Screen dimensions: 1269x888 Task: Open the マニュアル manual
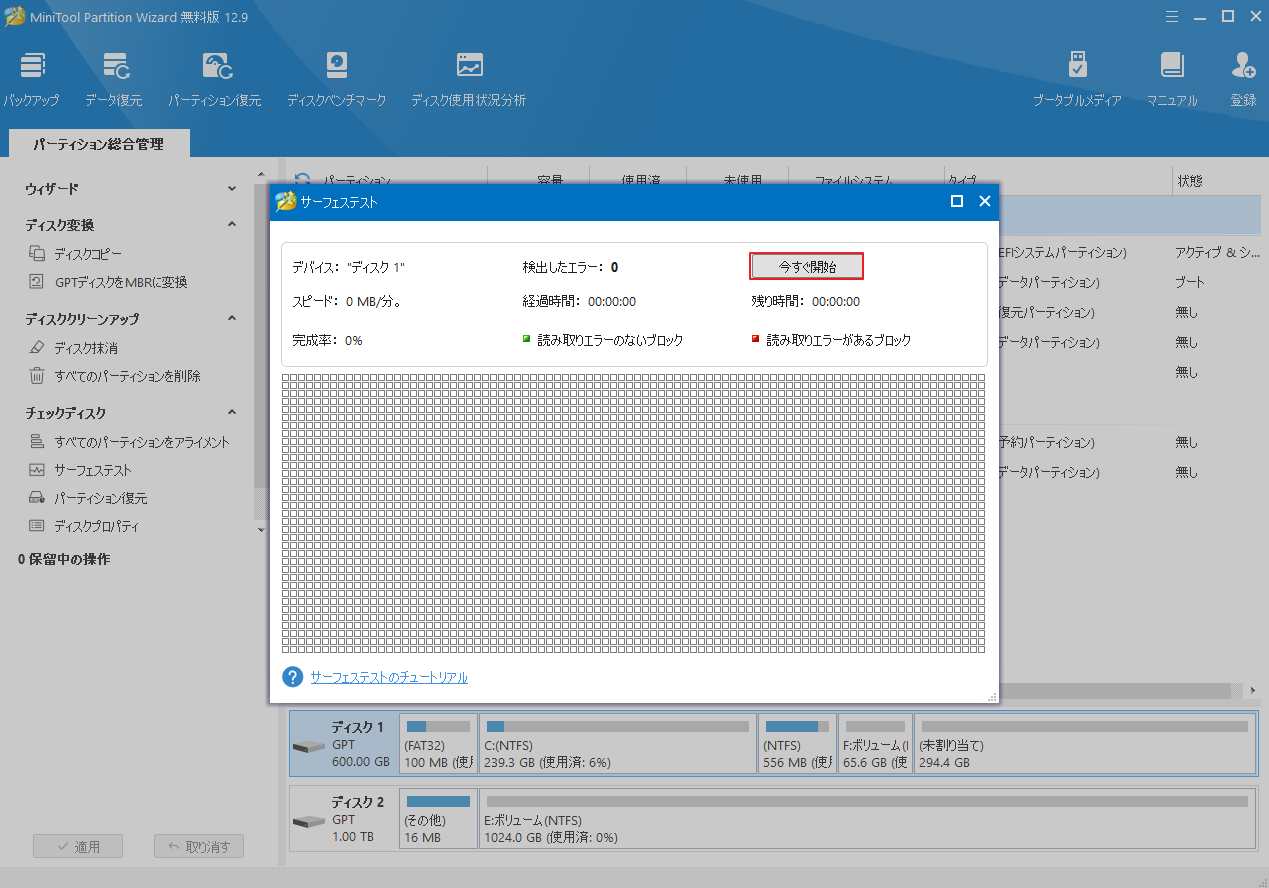tap(1172, 80)
